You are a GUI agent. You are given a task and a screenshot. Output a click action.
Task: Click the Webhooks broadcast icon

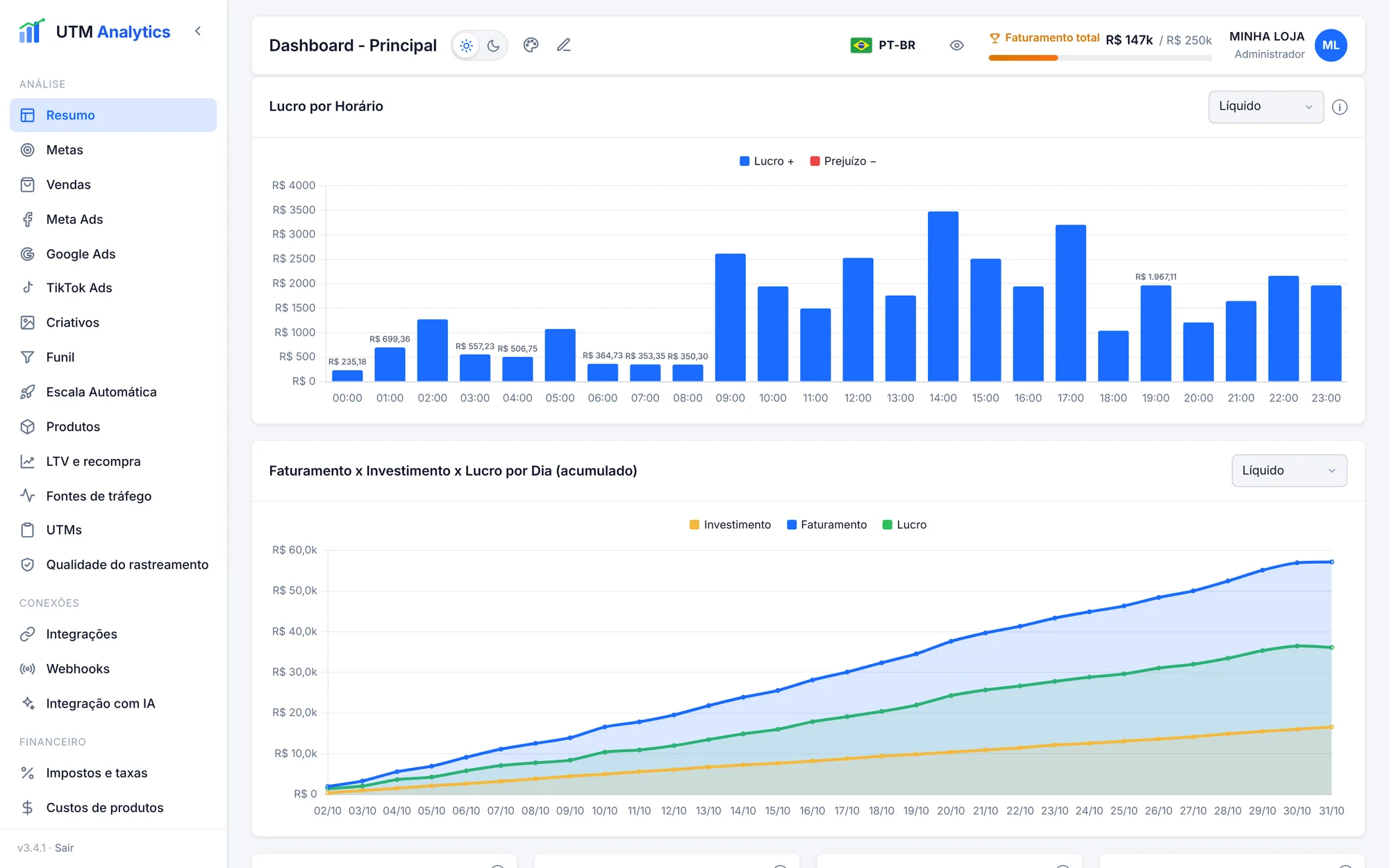28,669
